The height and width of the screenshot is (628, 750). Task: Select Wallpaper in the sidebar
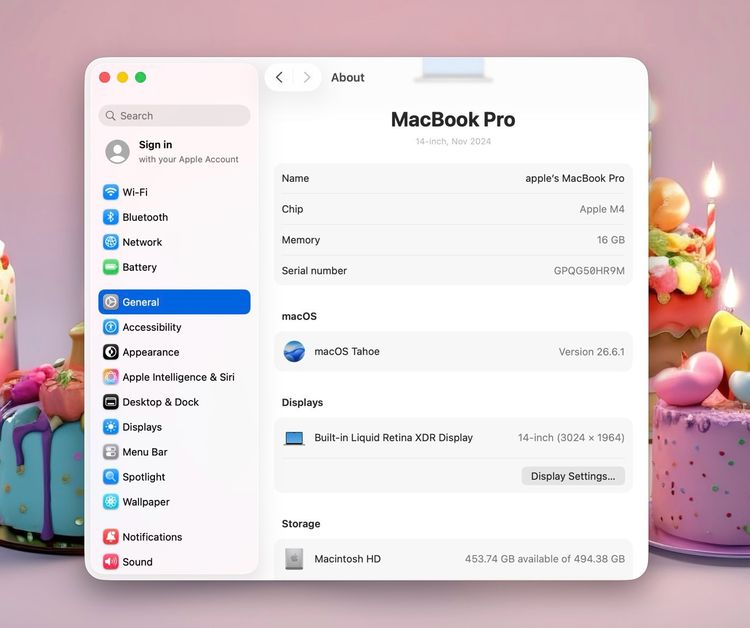(x=175, y=502)
